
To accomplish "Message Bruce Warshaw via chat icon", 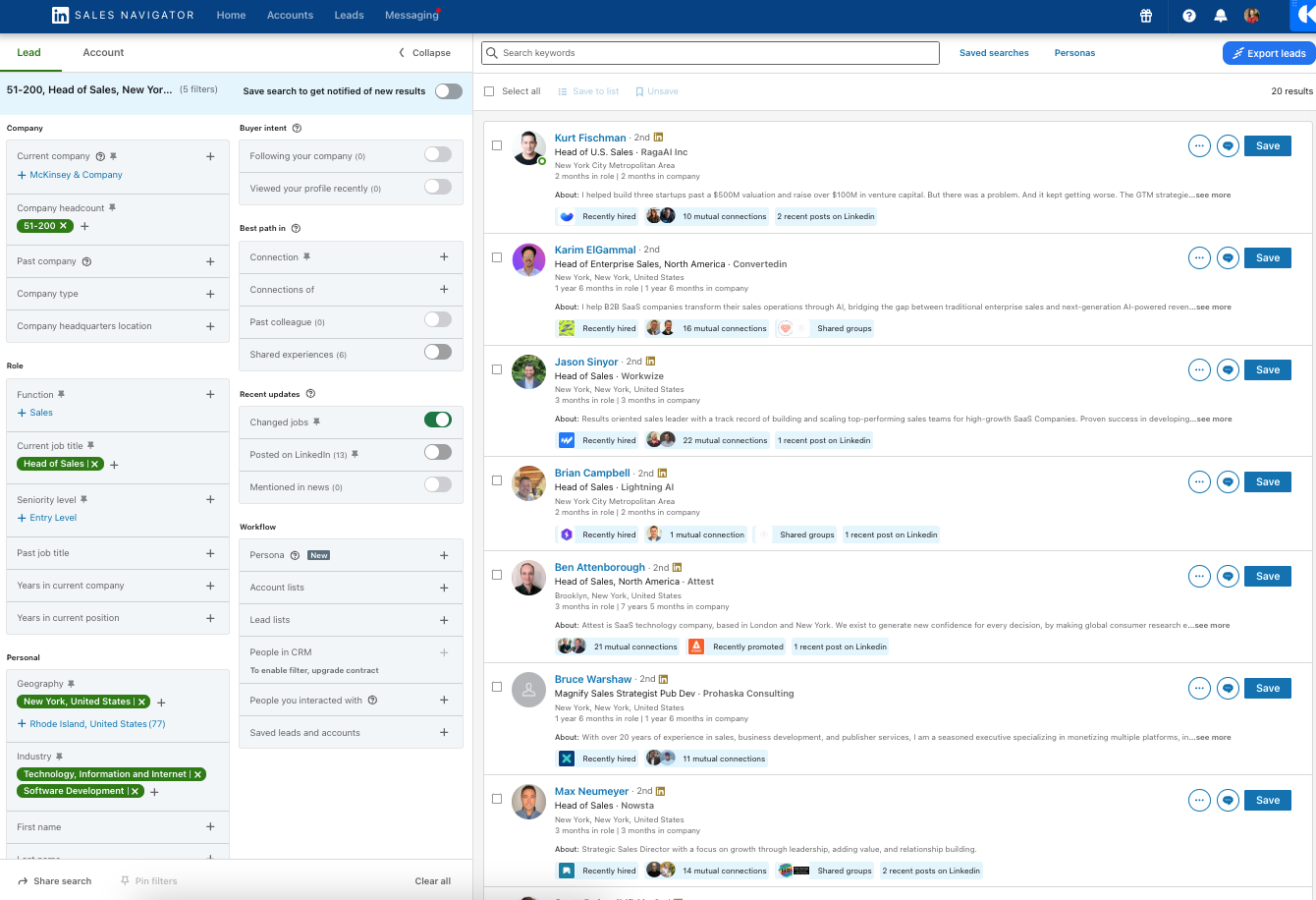I will [x=1228, y=688].
